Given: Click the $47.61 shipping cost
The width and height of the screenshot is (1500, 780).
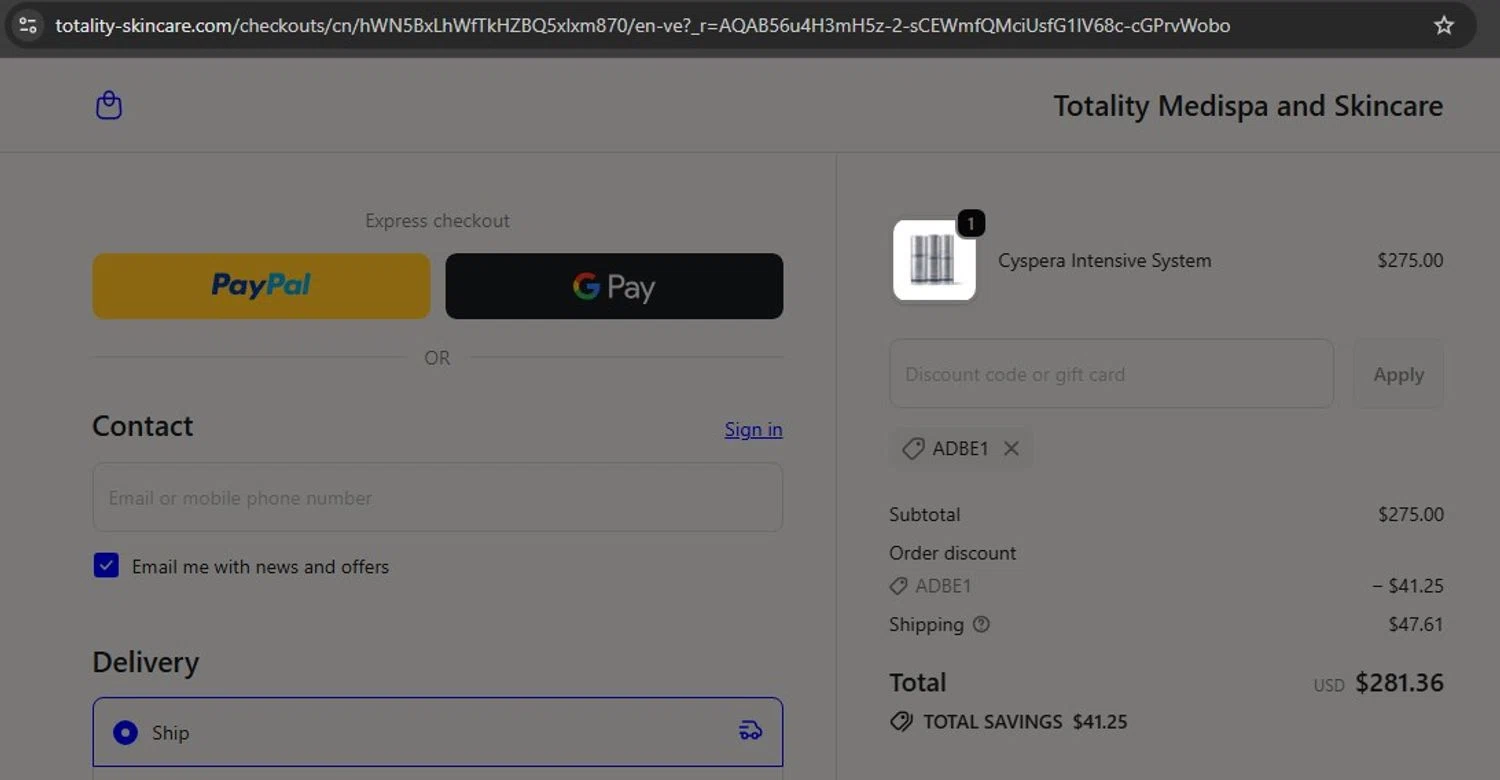Looking at the screenshot, I should tap(1415, 624).
